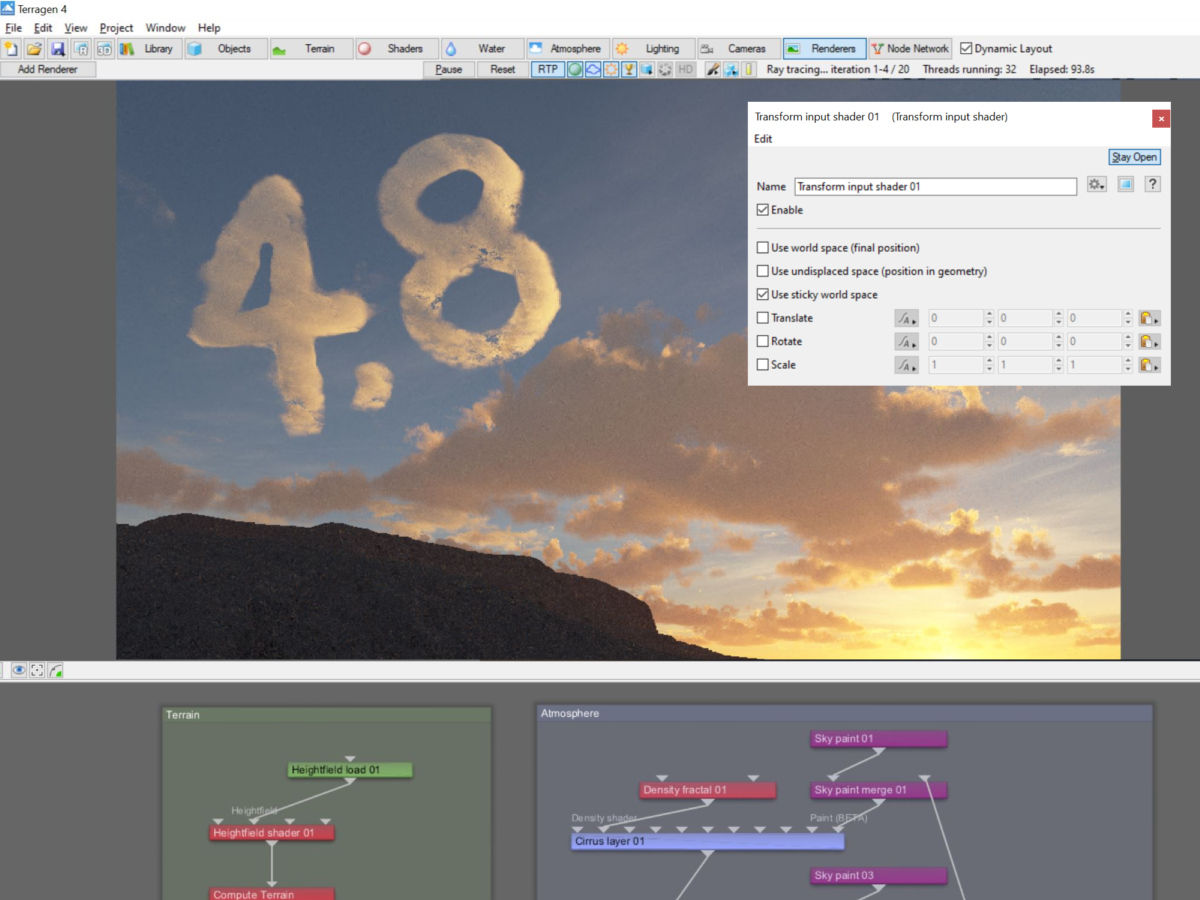Collapse the Cirrus layer 01 node

tap(705, 841)
